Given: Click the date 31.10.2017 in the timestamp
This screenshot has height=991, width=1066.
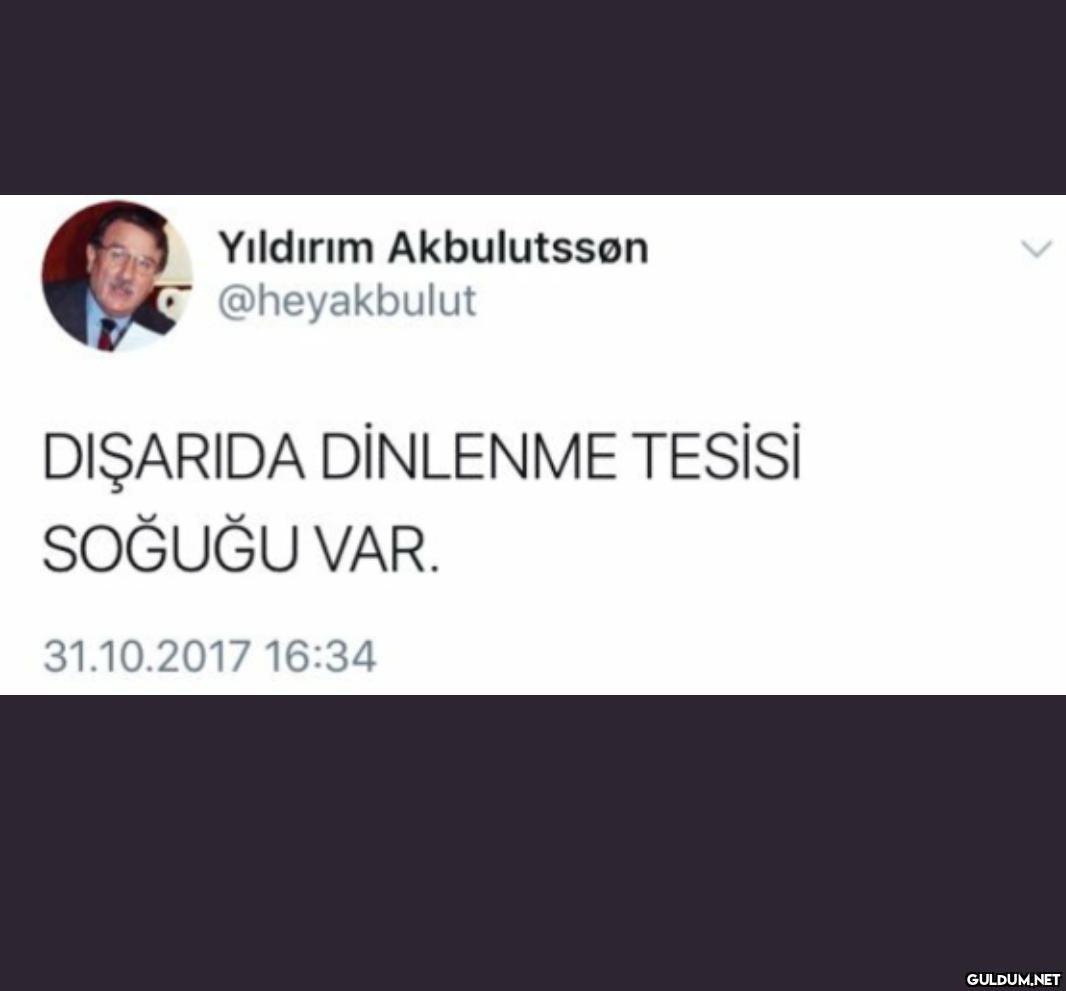Looking at the screenshot, I should (146, 656).
